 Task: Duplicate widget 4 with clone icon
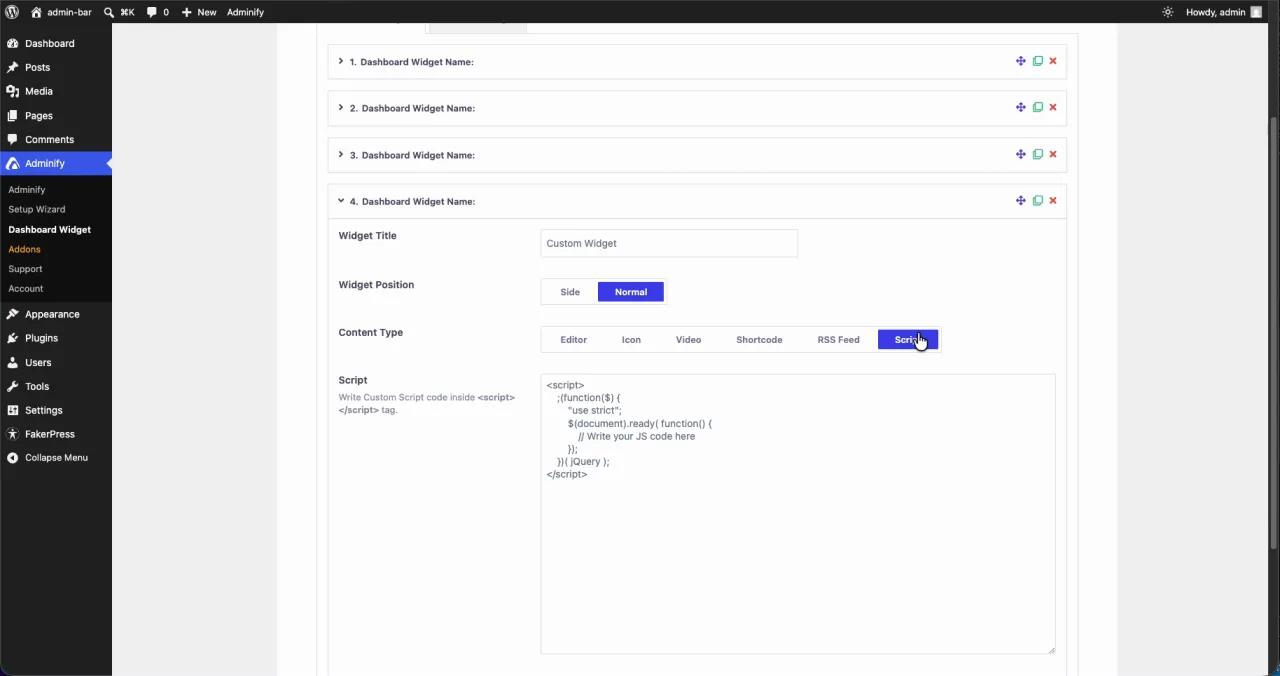tap(1037, 200)
